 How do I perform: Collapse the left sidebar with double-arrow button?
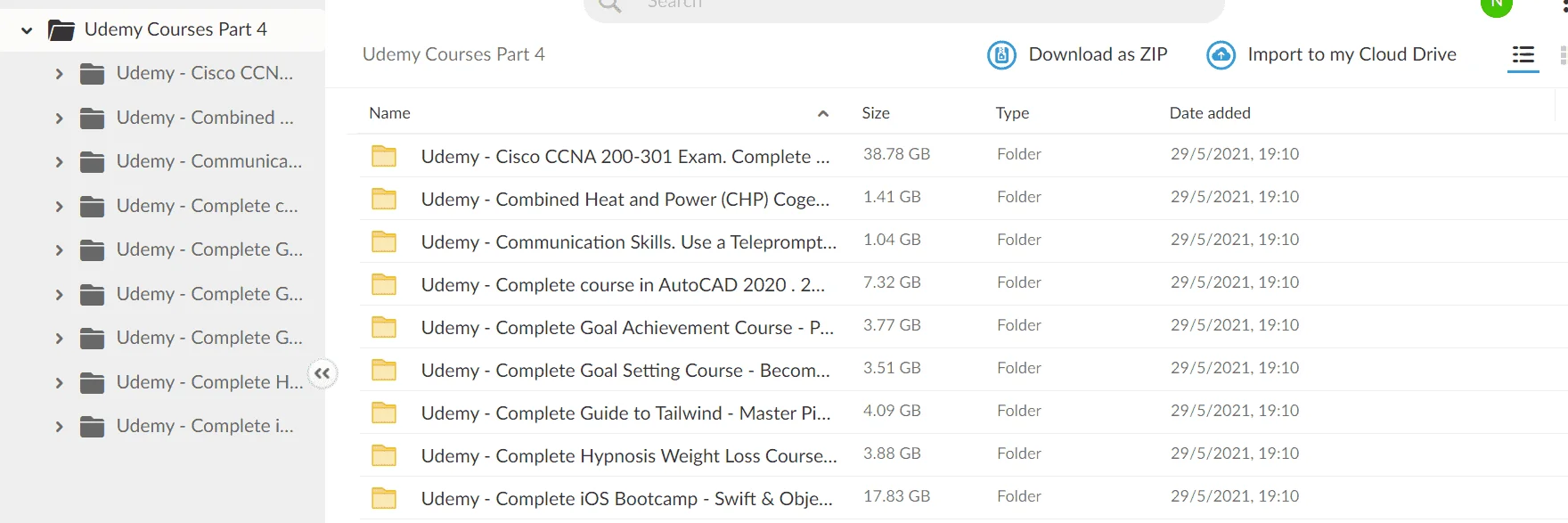tap(323, 373)
